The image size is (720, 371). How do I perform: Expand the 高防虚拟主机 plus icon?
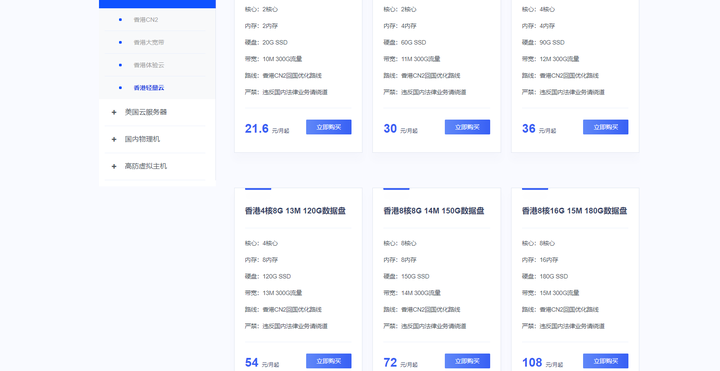(114, 166)
